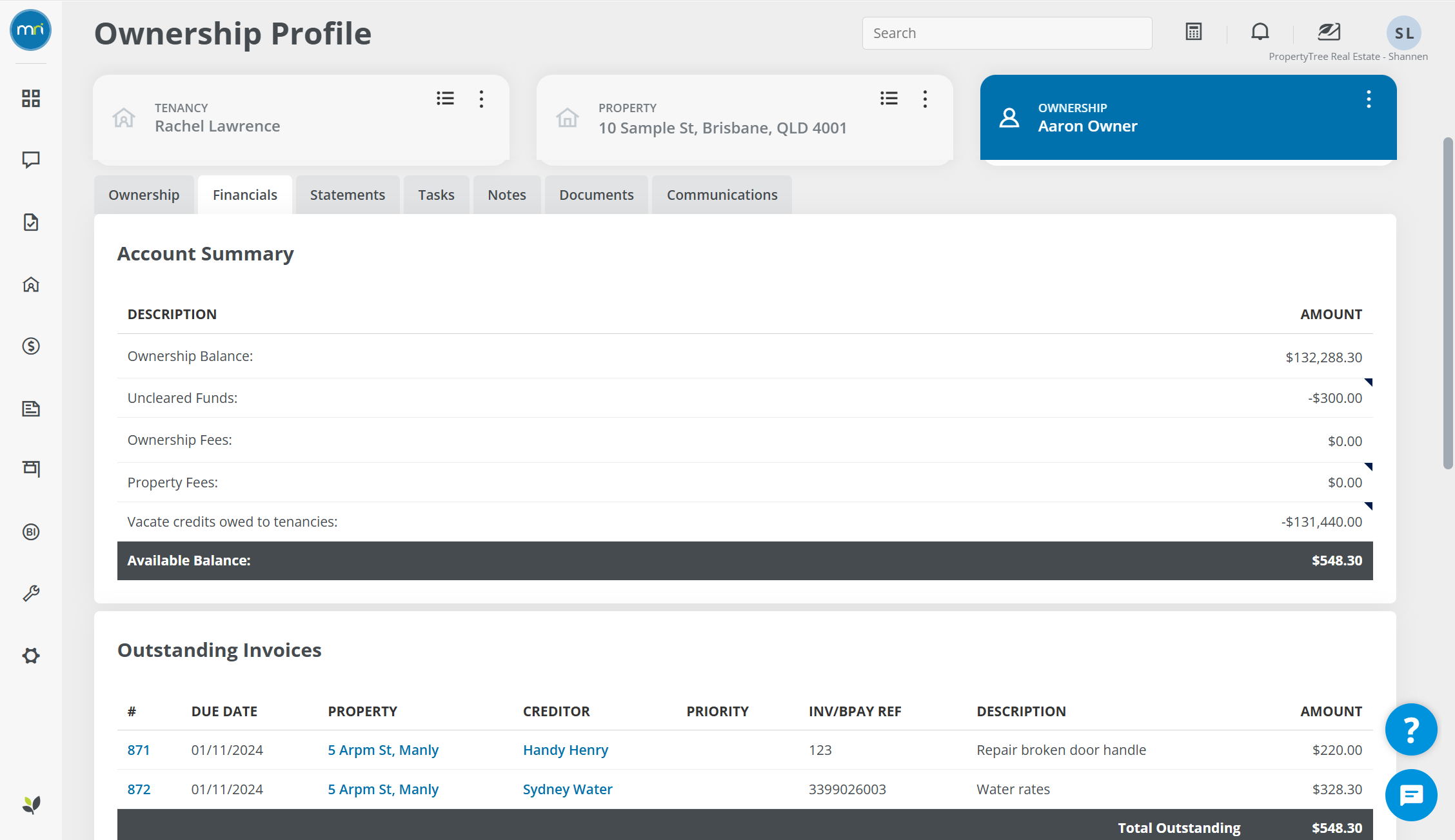
Task: Open the reports news icon in sidebar
Action: coord(31,408)
